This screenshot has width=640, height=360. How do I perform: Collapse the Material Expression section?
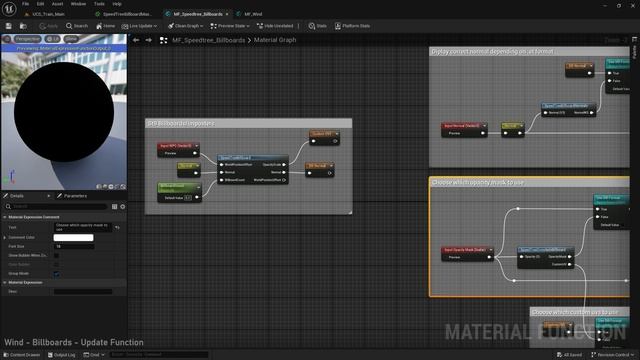click(x=5, y=282)
